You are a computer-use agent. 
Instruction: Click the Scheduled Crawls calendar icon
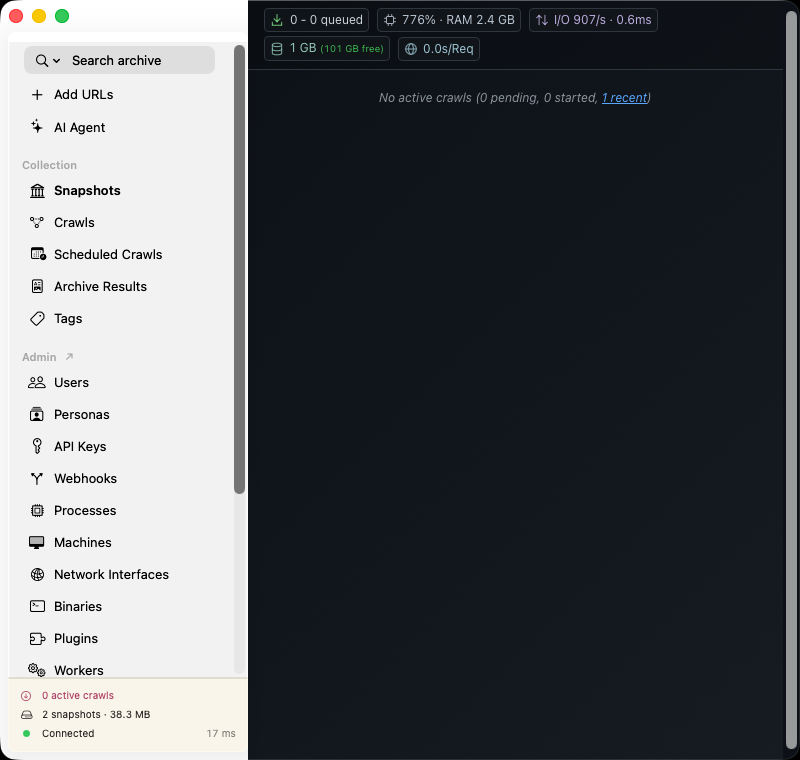pos(38,254)
